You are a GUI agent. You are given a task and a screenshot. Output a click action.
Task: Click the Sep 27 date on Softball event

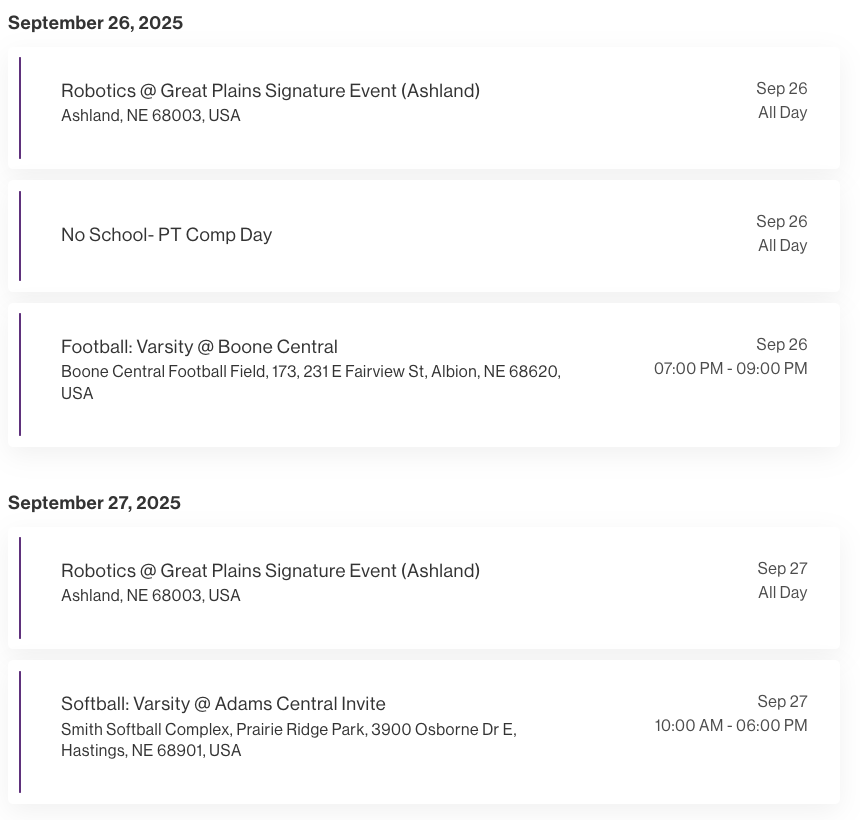click(x=782, y=702)
